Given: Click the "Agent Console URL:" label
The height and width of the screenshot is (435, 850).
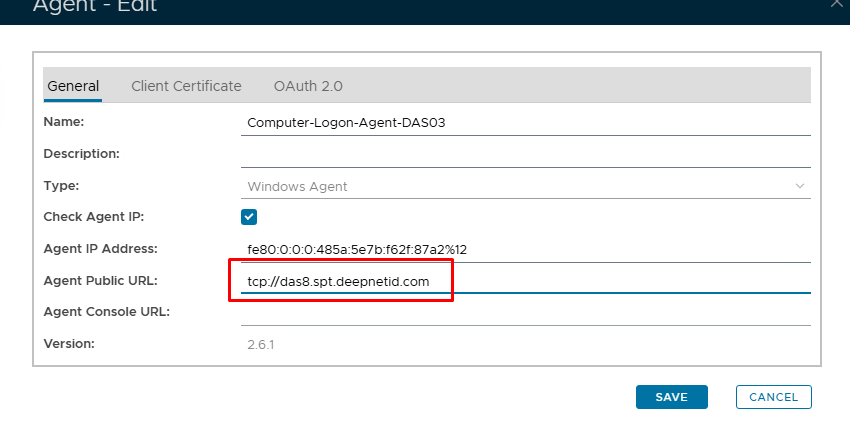Looking at the screenshot, I should coord(107,311).
